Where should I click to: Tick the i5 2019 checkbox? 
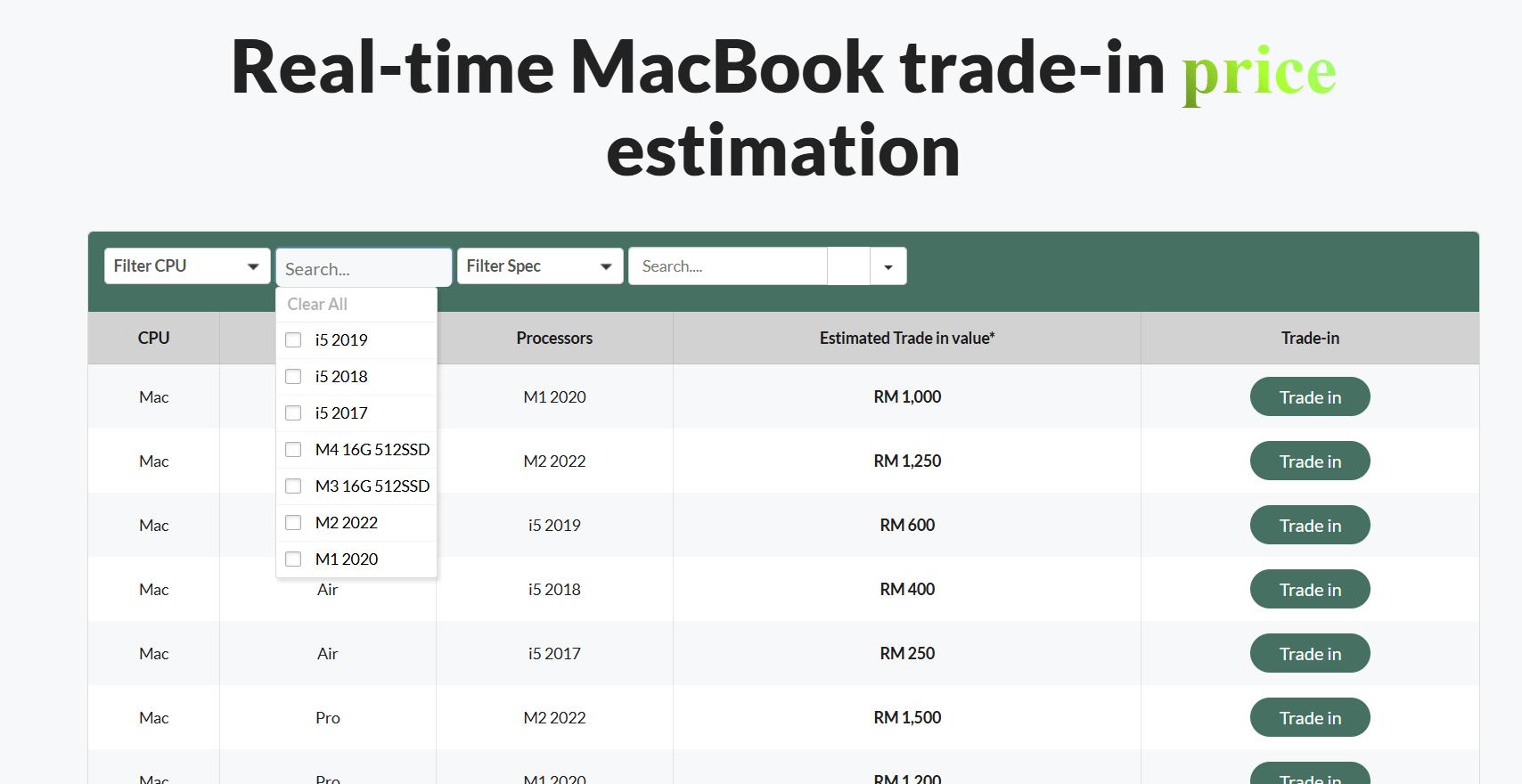[293, 340]
